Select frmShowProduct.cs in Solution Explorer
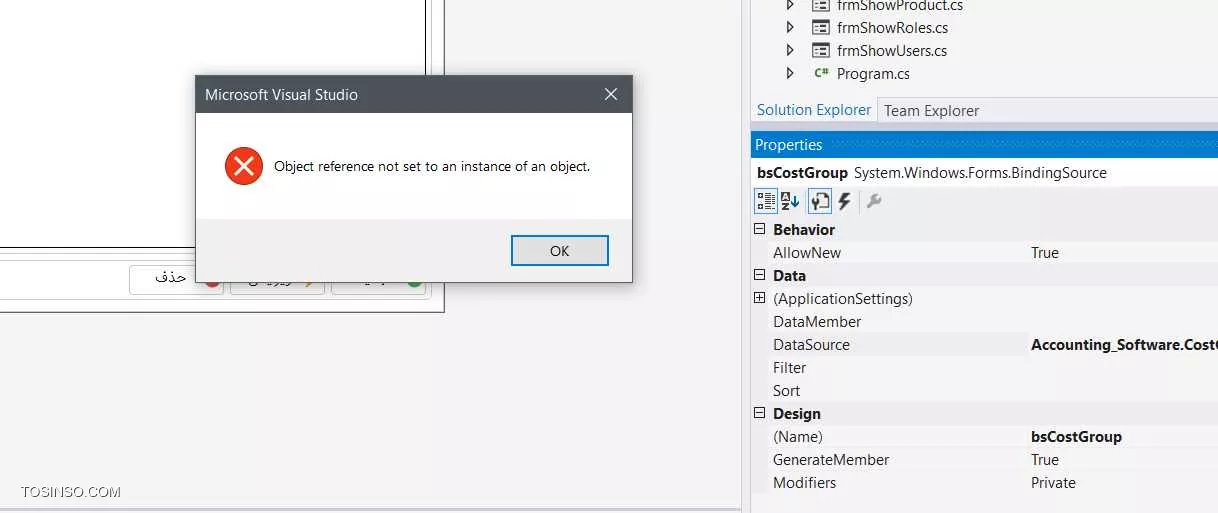 pos(899,6)
